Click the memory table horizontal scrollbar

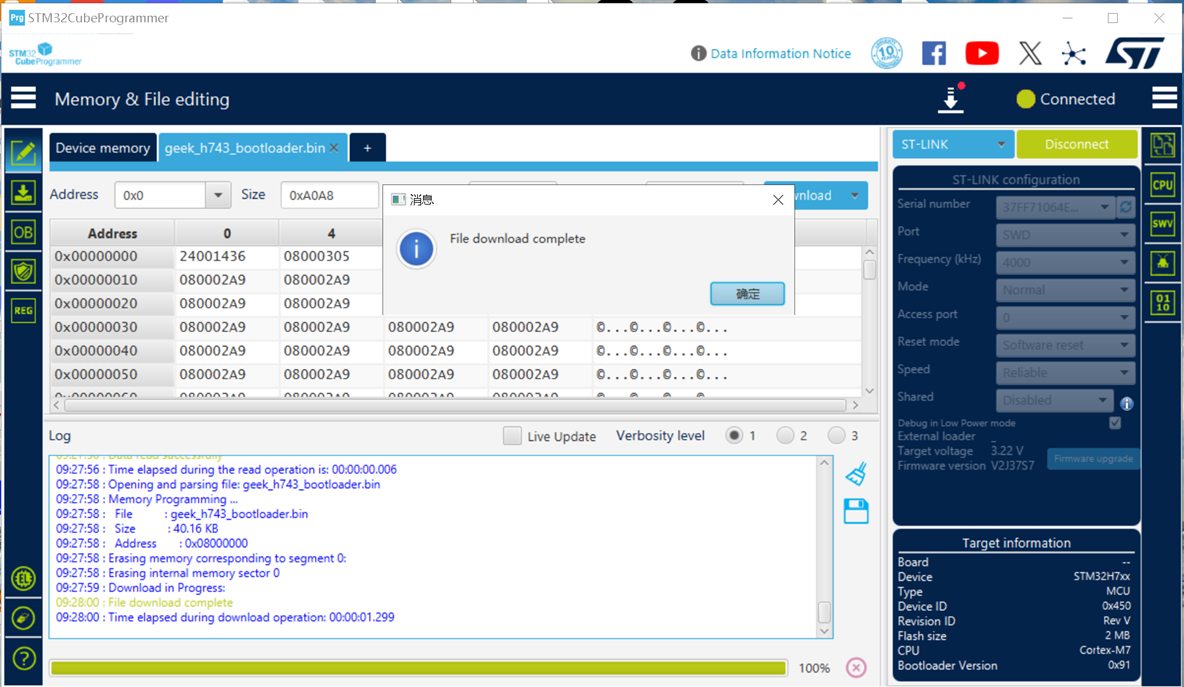pyautogui.click(x=455, y=405)
